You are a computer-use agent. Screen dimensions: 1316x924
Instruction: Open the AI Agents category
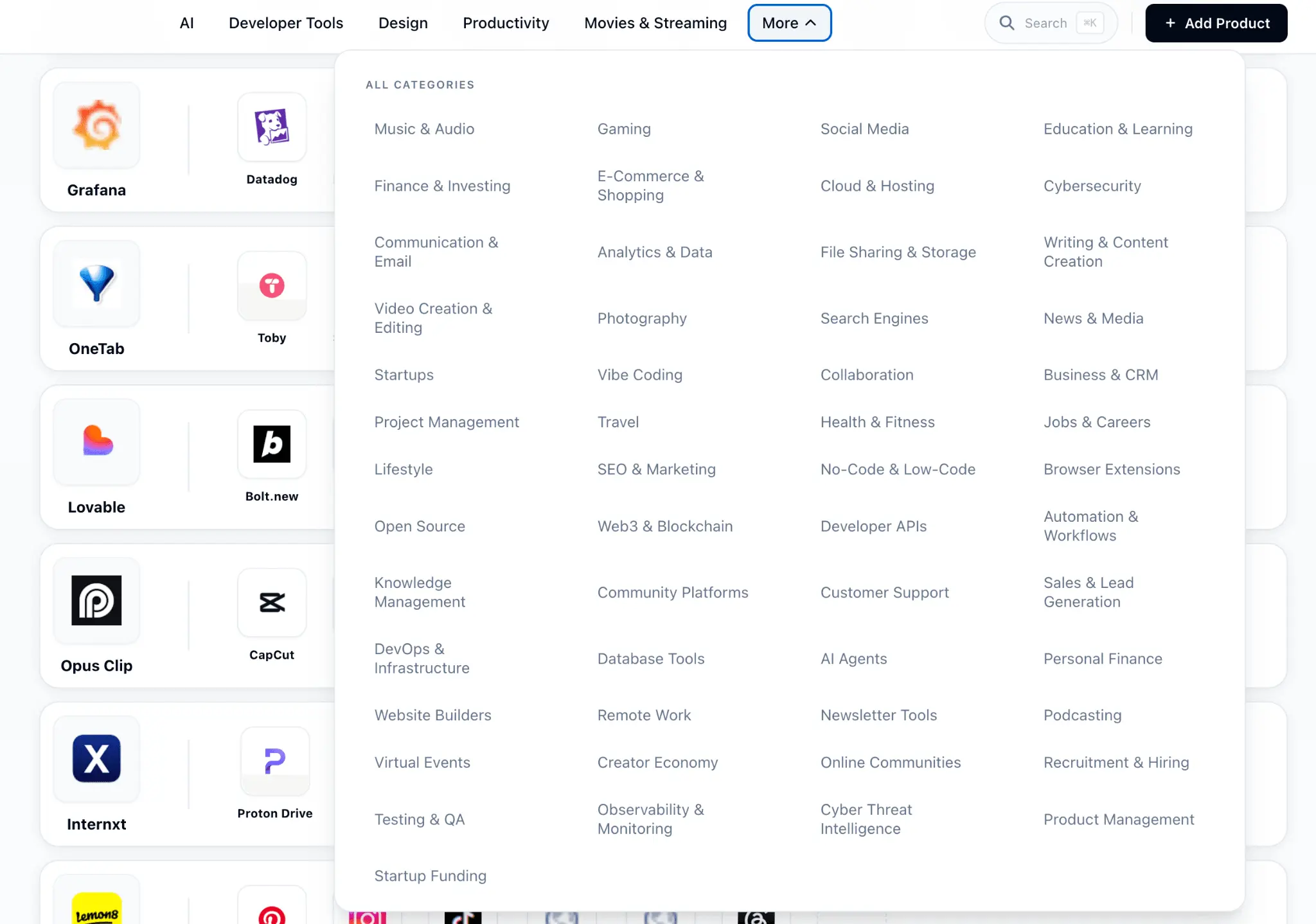[x=853, y=659]
